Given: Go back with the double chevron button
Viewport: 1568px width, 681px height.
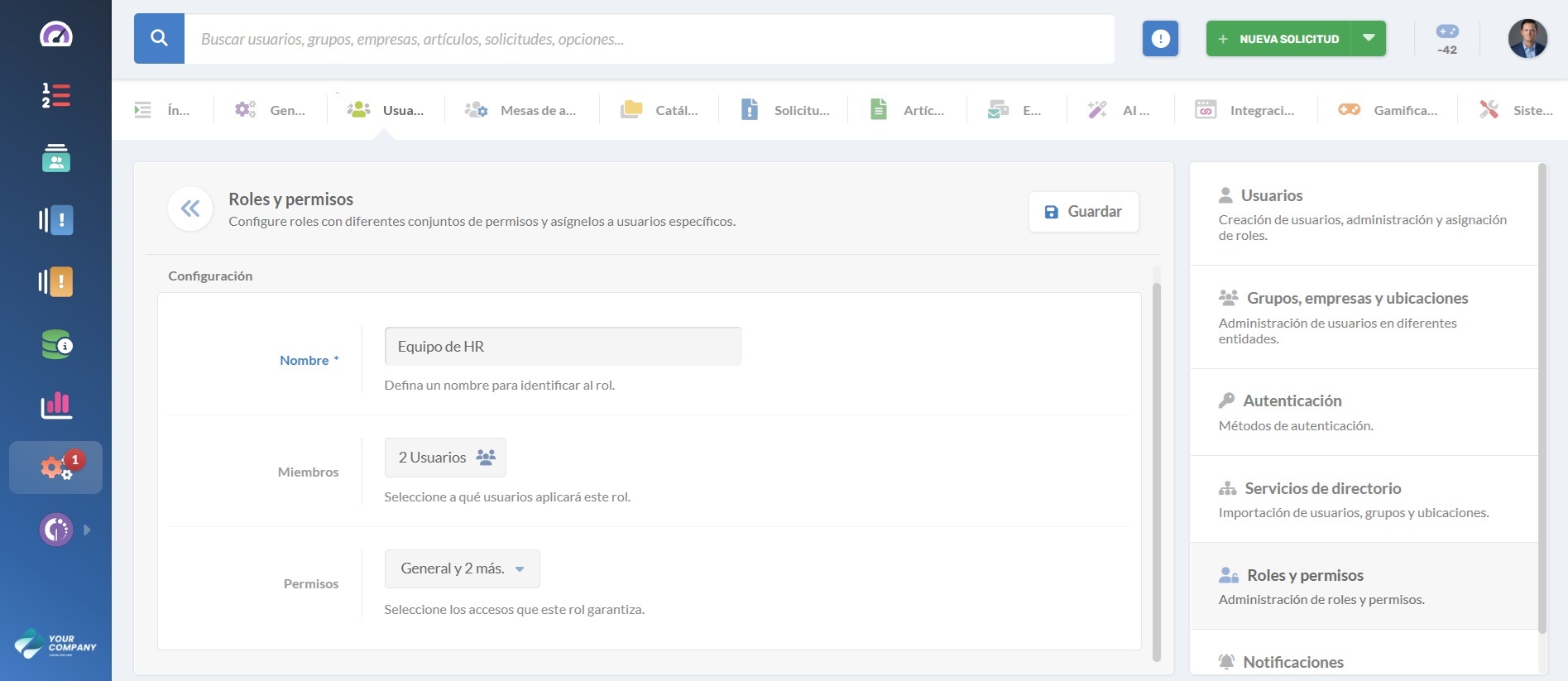Looking at the screenshot, I should pos(190,209).
